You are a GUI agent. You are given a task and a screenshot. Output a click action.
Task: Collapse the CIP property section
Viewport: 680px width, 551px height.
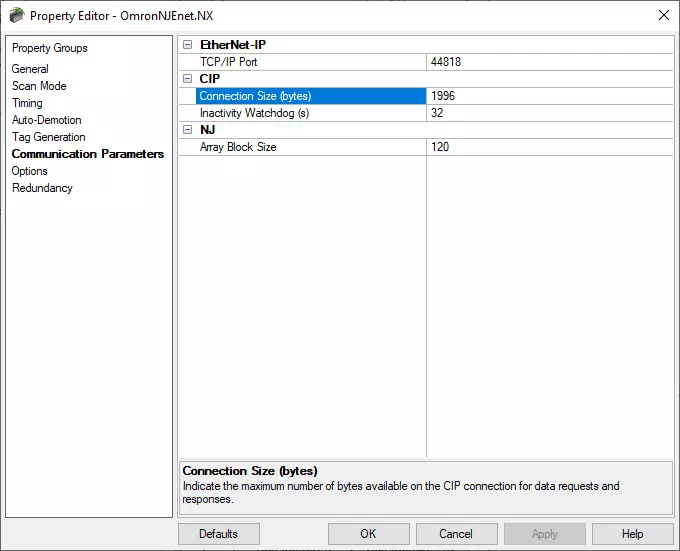(187, 79)
